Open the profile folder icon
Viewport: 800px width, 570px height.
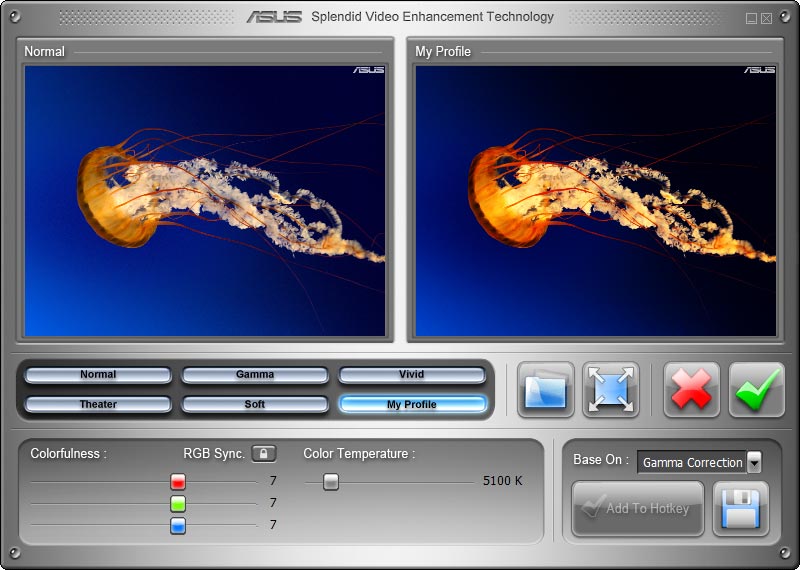pos(545,390)
